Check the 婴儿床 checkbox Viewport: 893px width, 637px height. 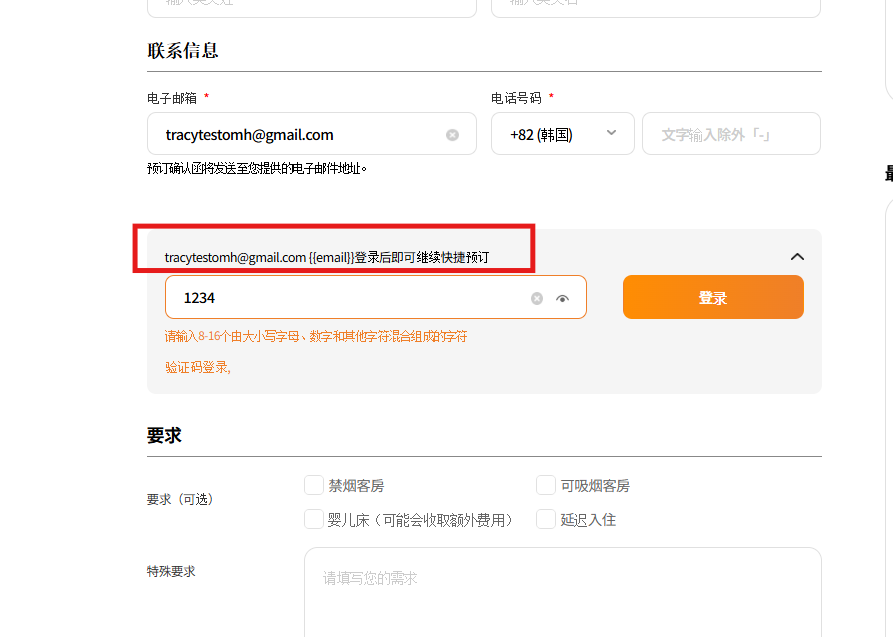click(314, 520)
